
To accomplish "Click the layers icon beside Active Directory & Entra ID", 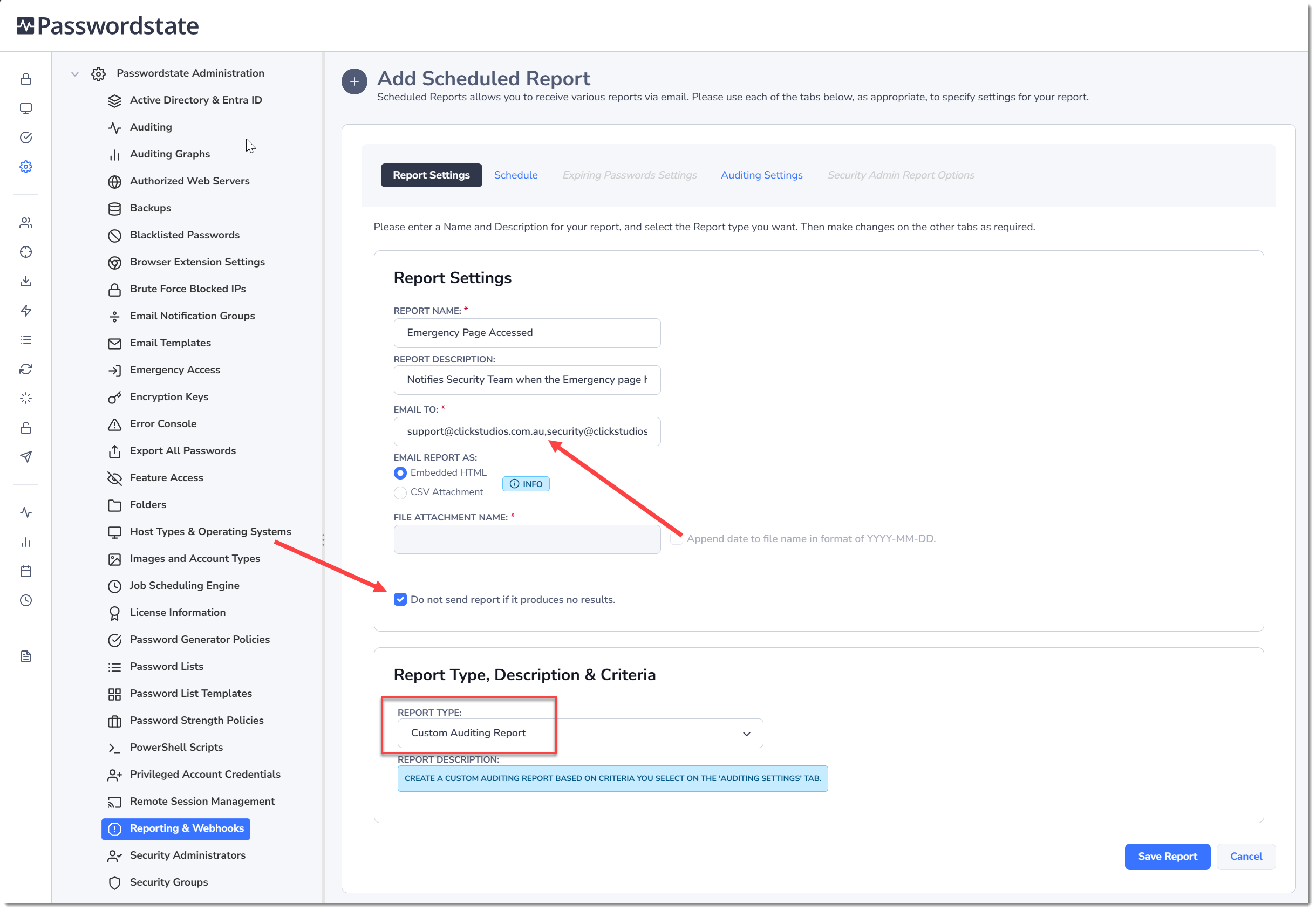I will coord(115,100).
